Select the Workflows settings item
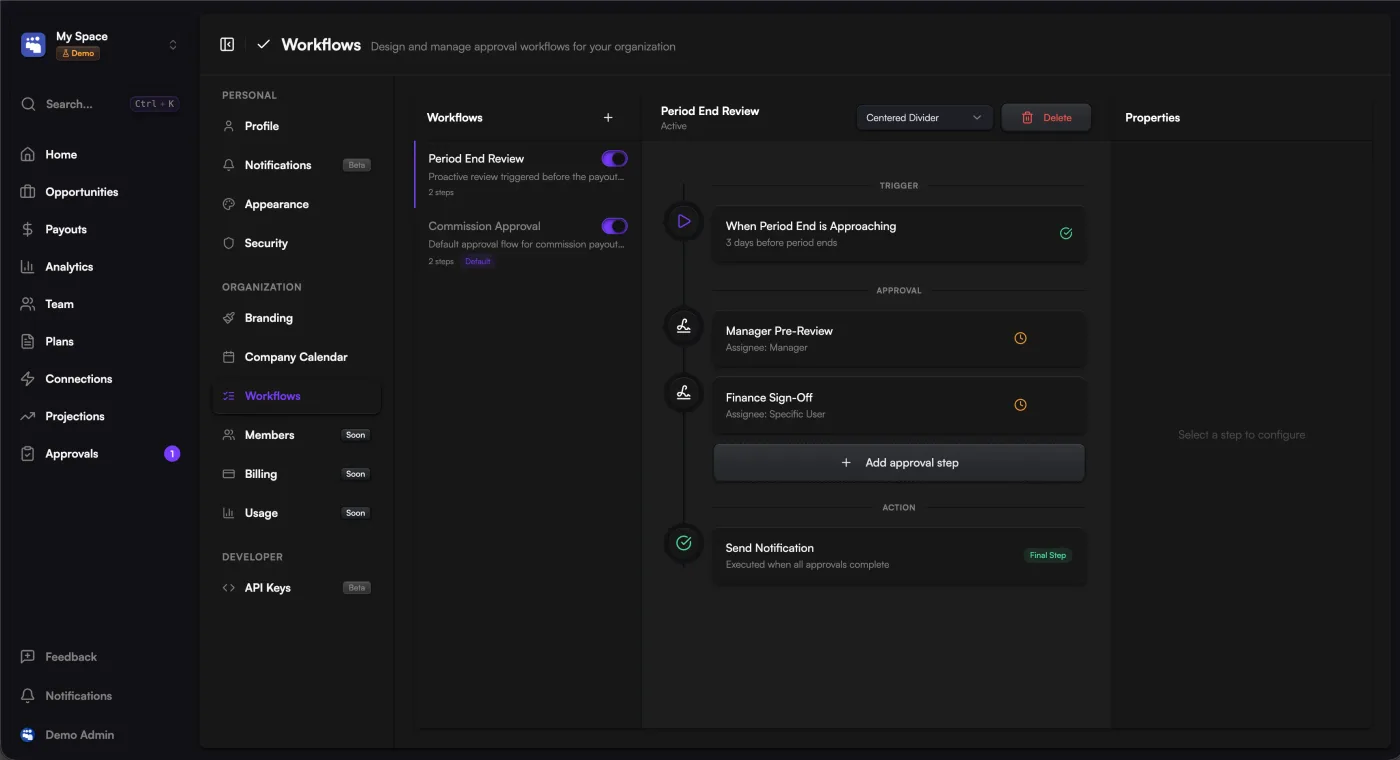The width and height of the screenshot is (1400, 760). coord(296,396)
